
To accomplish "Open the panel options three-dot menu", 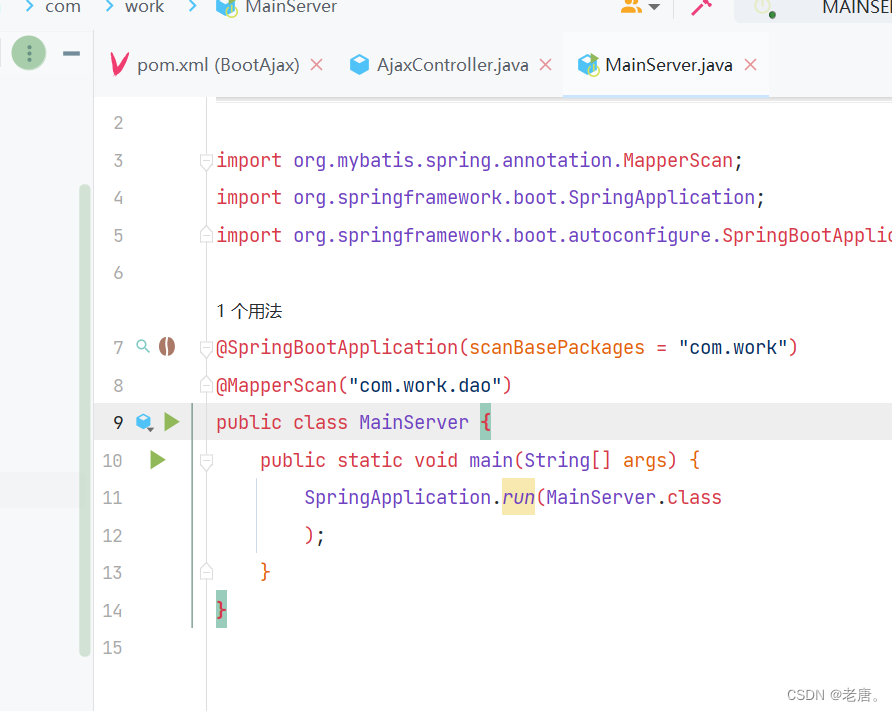I will point(29,53).
